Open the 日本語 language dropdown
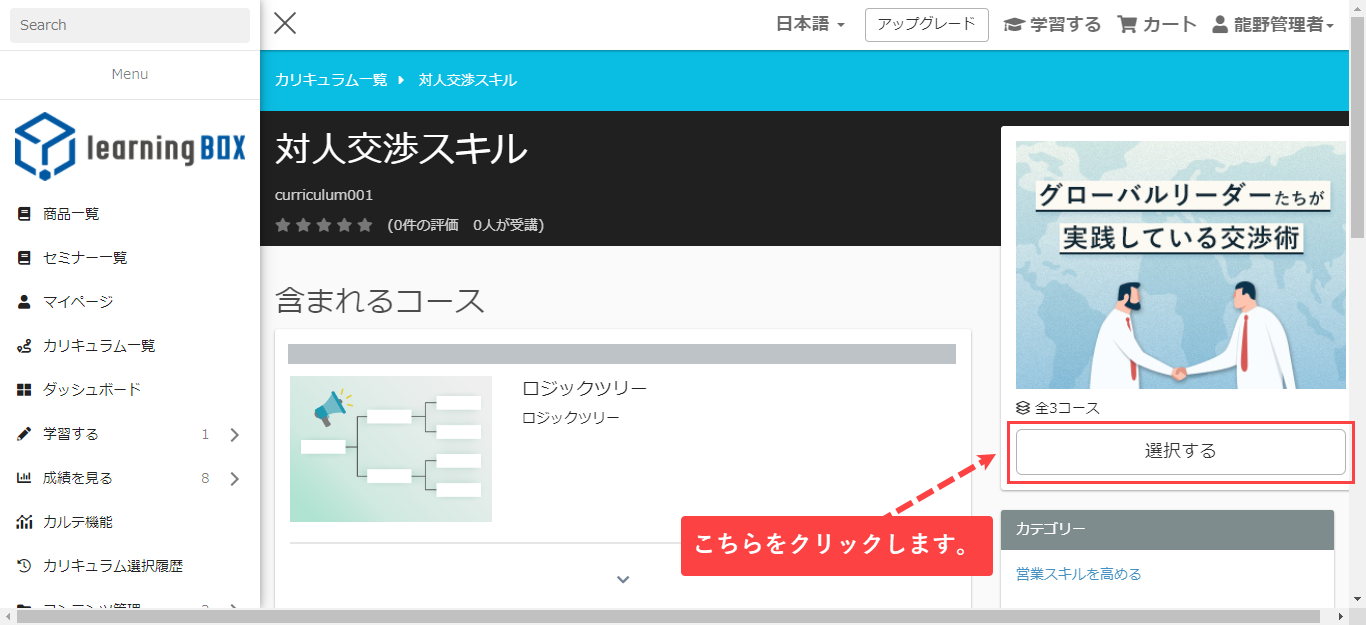The width and height of the screenshot is (1366, 625). [810, 25]
